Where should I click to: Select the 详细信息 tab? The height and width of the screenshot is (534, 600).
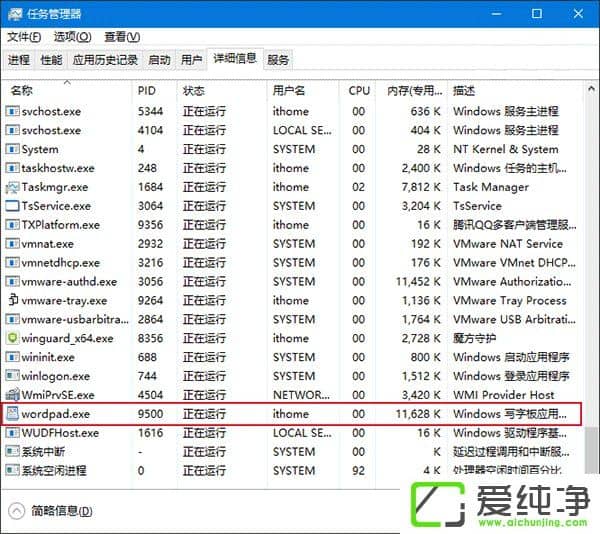click(x=235, y=59)
